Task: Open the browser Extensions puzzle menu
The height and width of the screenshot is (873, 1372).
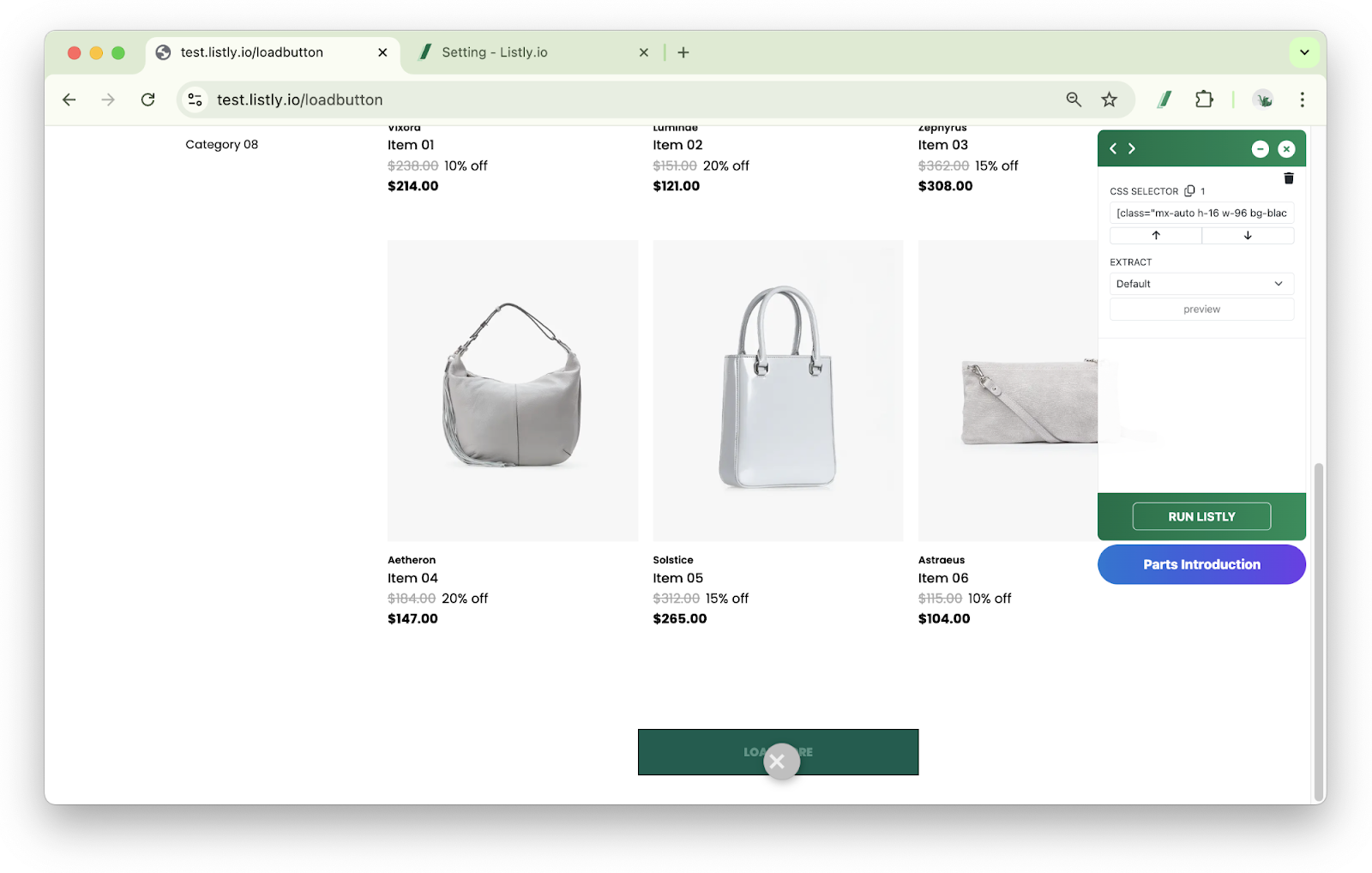Action: click(x=1204, y=99)
